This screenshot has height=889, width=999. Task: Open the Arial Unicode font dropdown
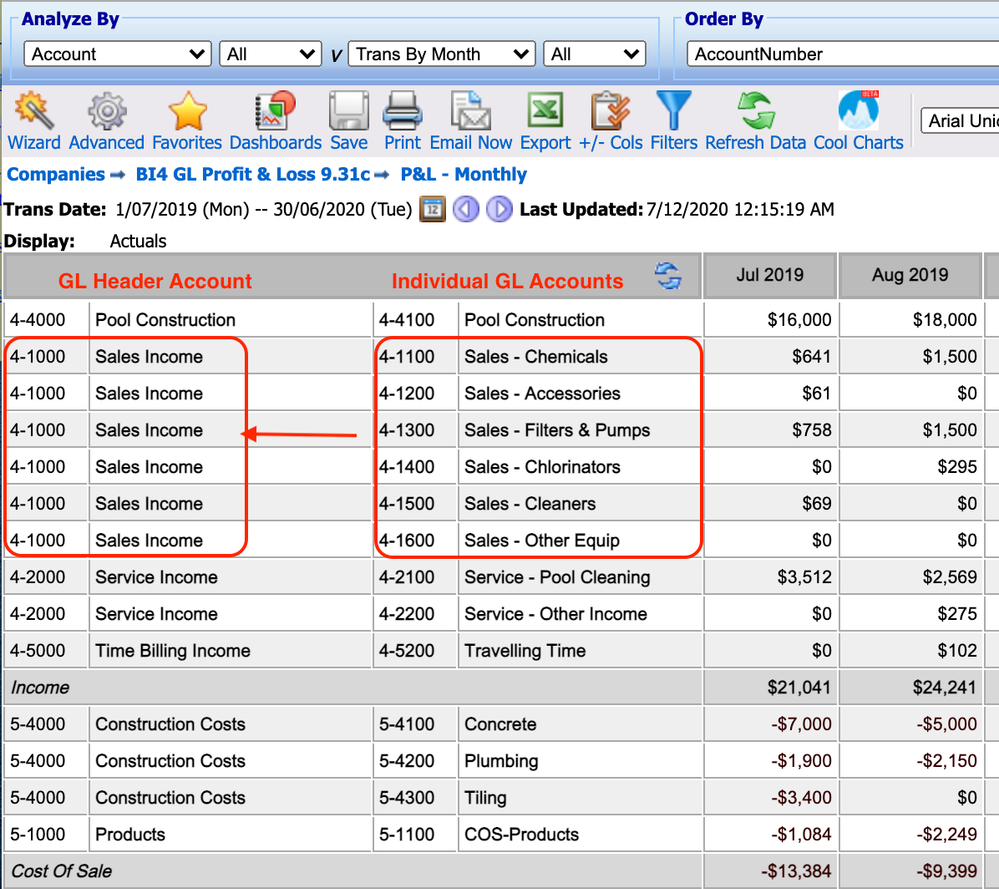(x=960, y=120)
